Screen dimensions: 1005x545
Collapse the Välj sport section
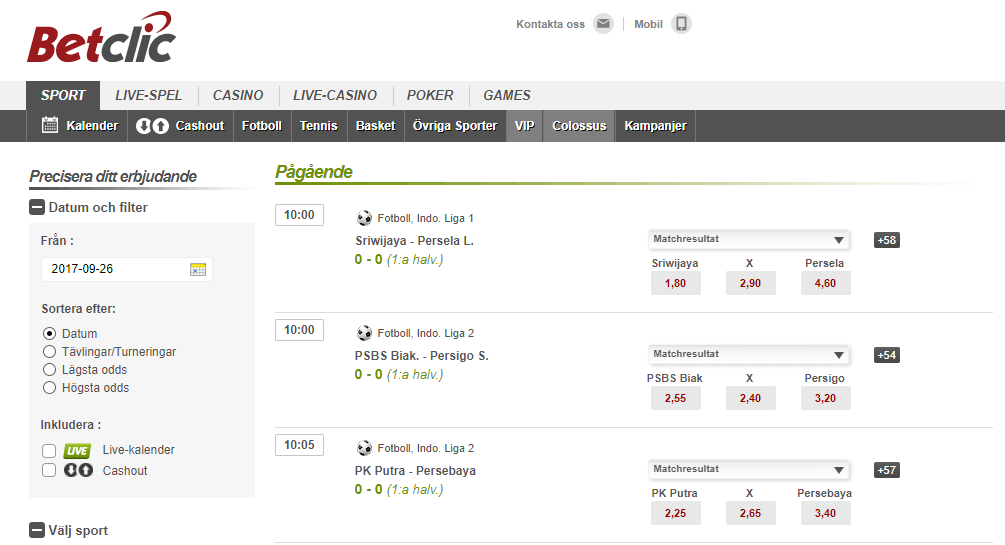pos(37,530)
